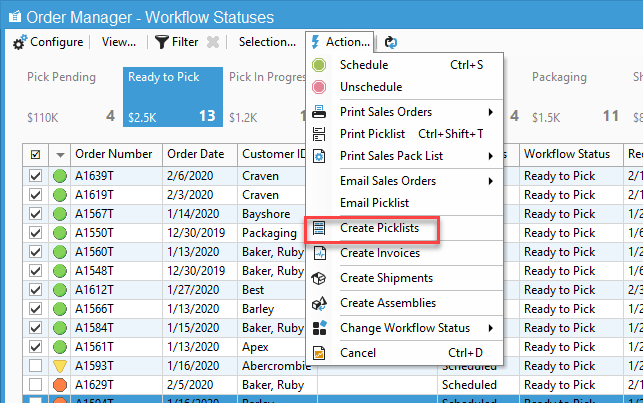Select the Pick In Progress status tile

266,97
